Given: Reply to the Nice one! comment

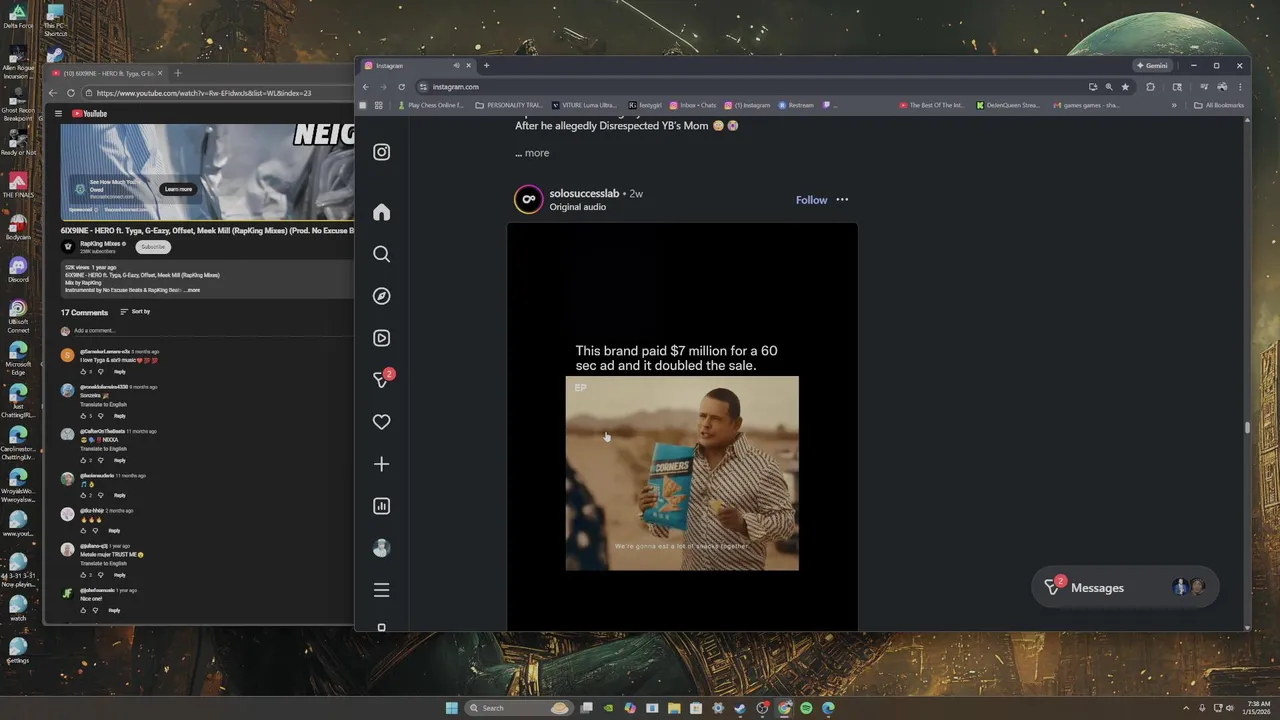Looking at the screenshot, I should [x=114, y=610].
